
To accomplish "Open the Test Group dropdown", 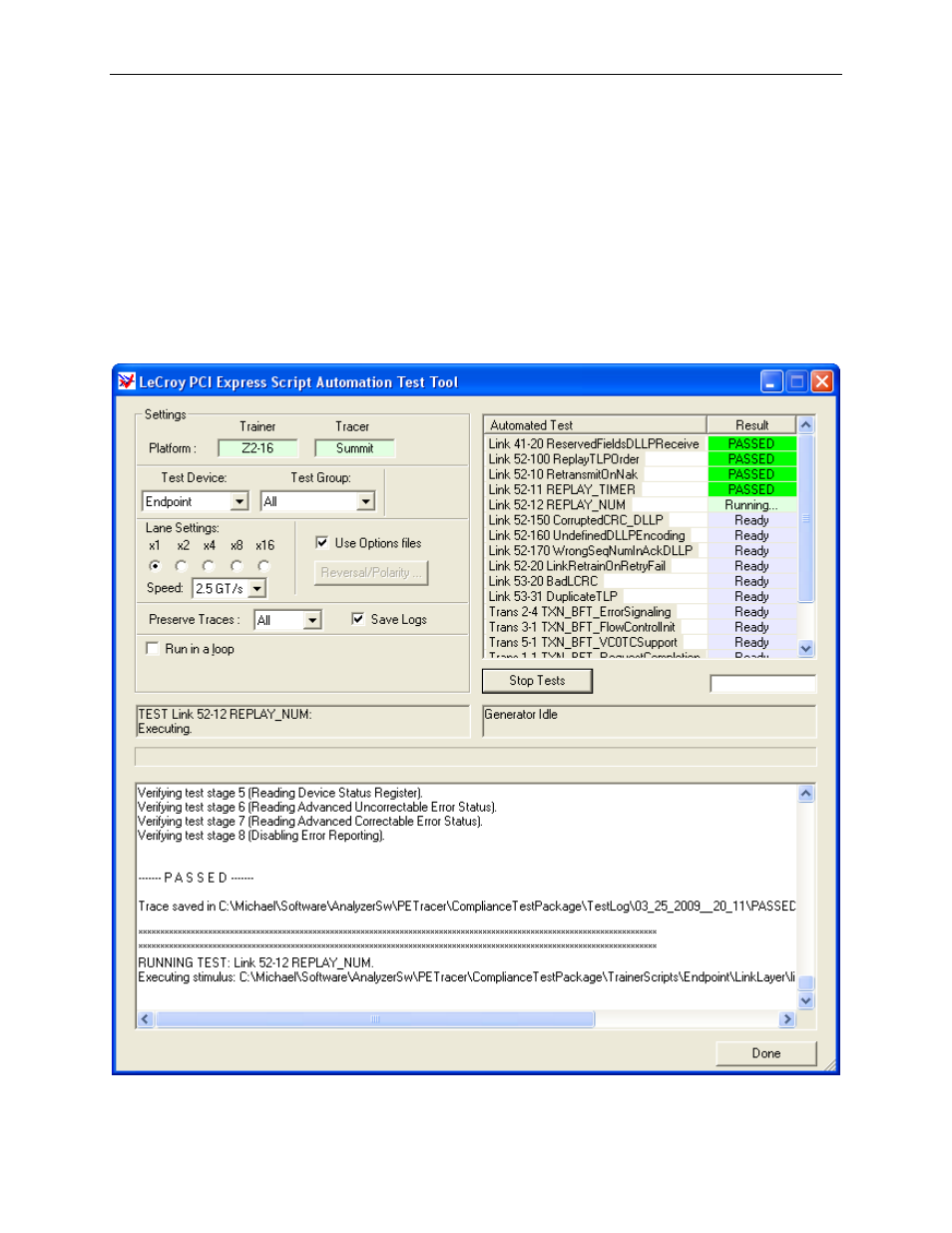I will (367, 501).
